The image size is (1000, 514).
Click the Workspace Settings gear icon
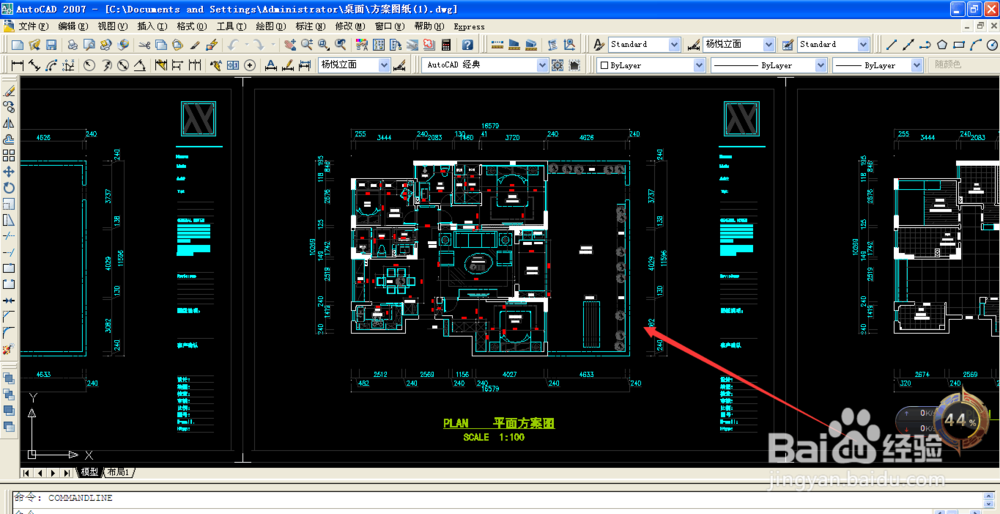(557, 65)
